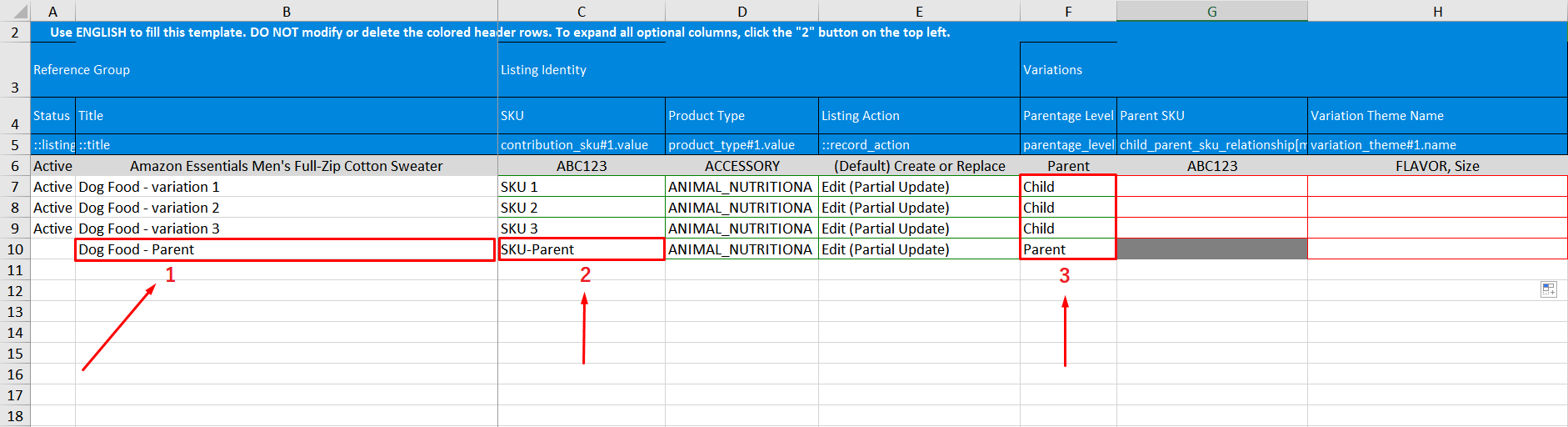Click 'Child' cell in row 8
The height and width of the screenshot is (427, 1568).
coord(1068,208)
